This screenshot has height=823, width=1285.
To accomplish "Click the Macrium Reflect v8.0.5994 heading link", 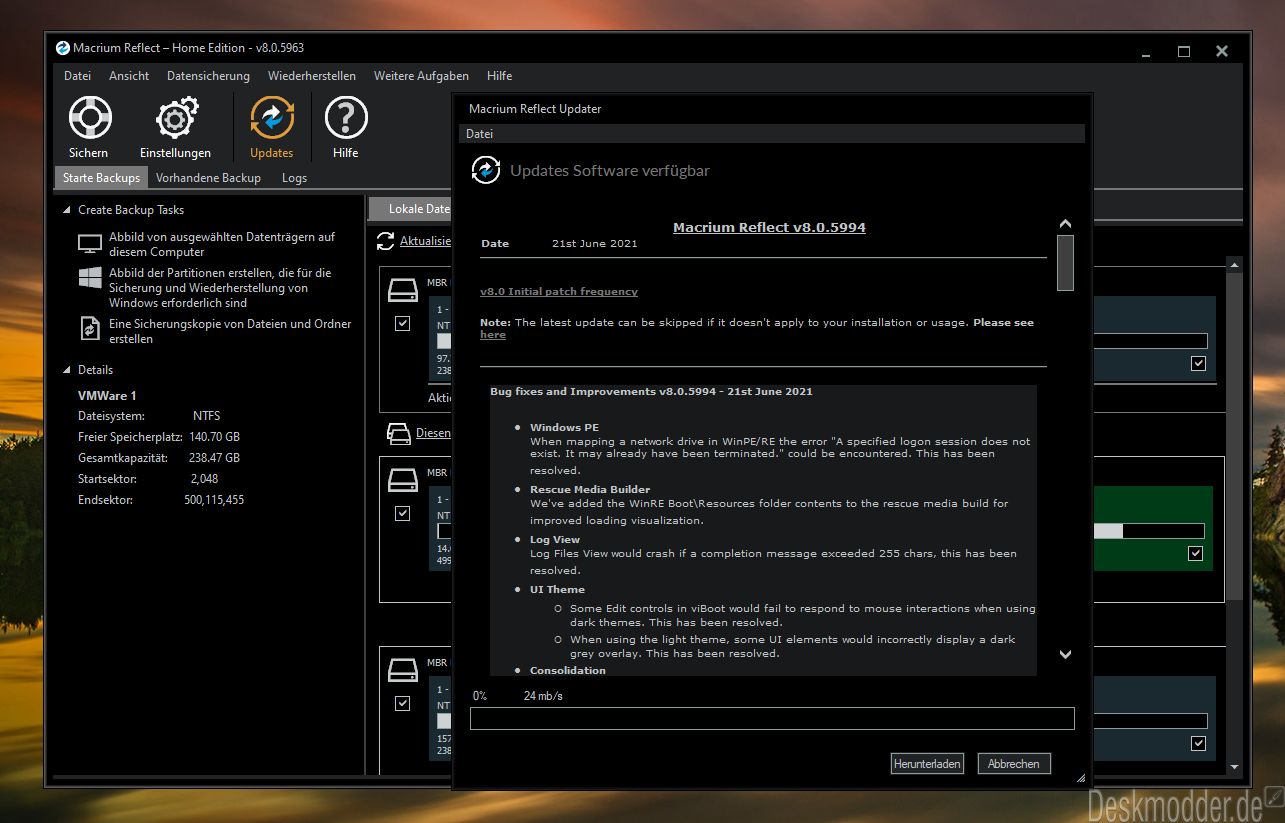I will (x=769, y=227).
